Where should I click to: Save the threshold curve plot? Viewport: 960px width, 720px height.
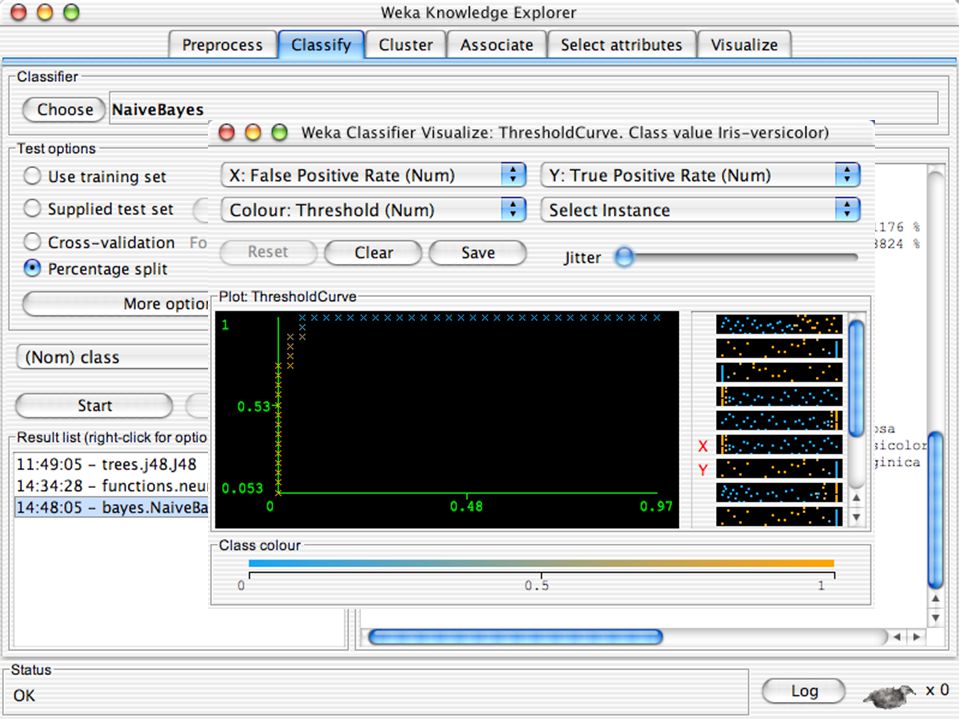[x=478, y=252]
